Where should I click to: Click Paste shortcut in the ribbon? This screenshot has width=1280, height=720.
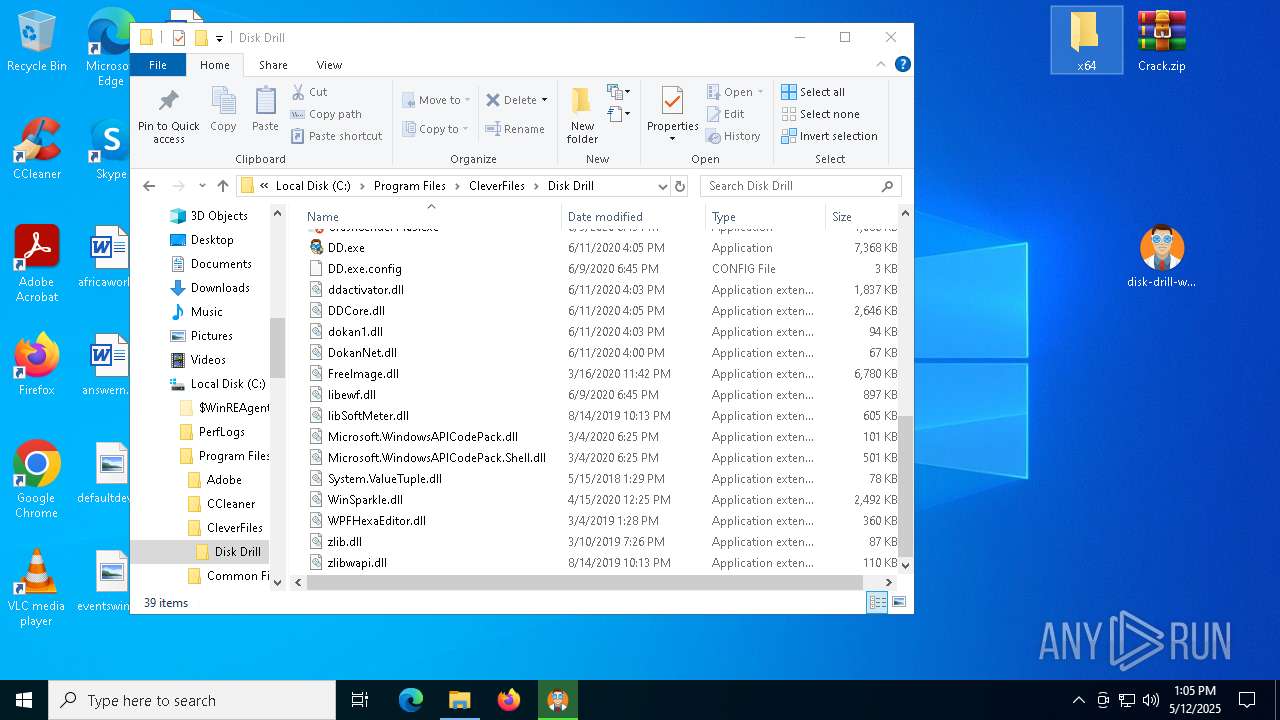[x=337, y=136]
